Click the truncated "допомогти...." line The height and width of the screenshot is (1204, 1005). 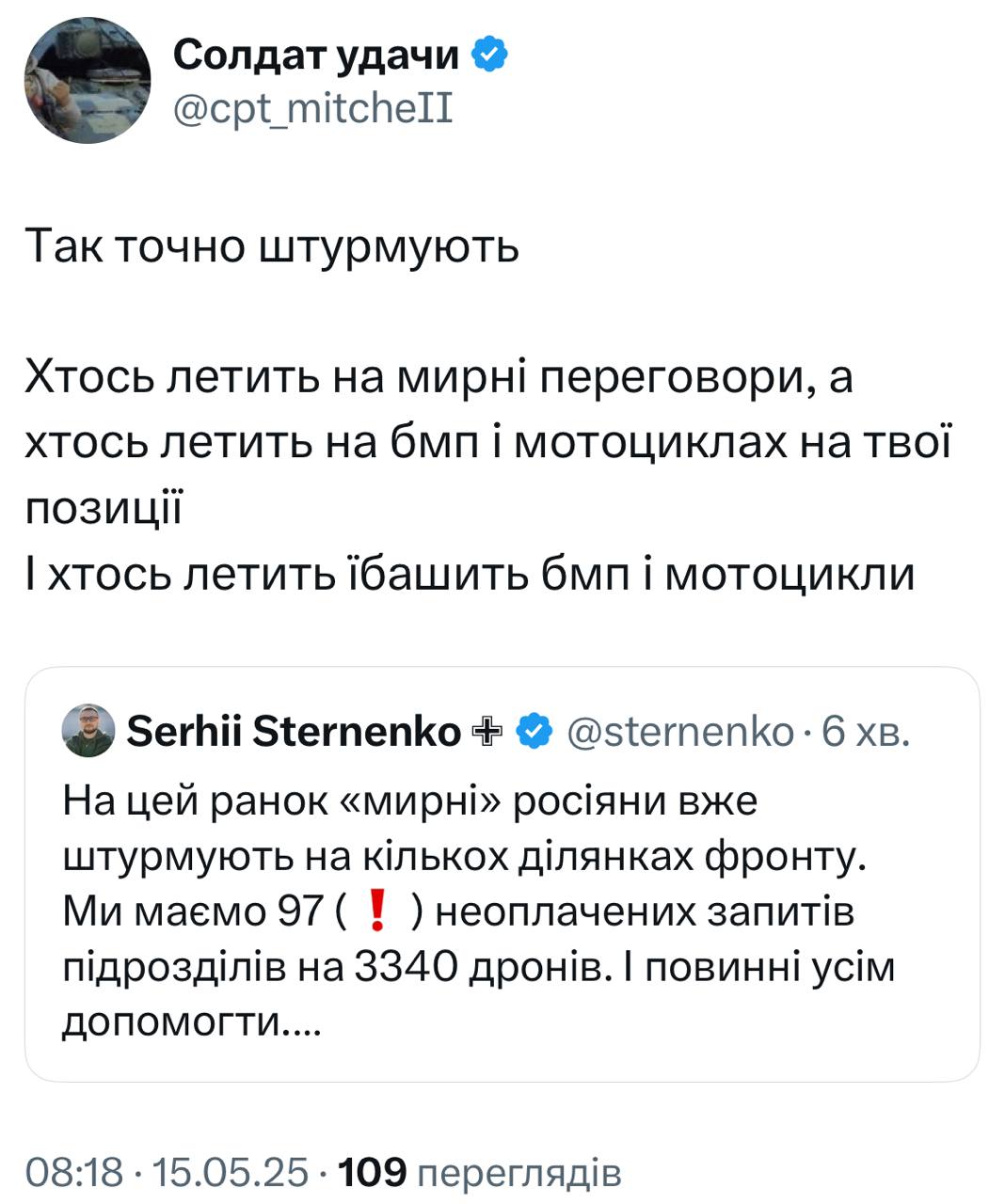[192, 1022]
